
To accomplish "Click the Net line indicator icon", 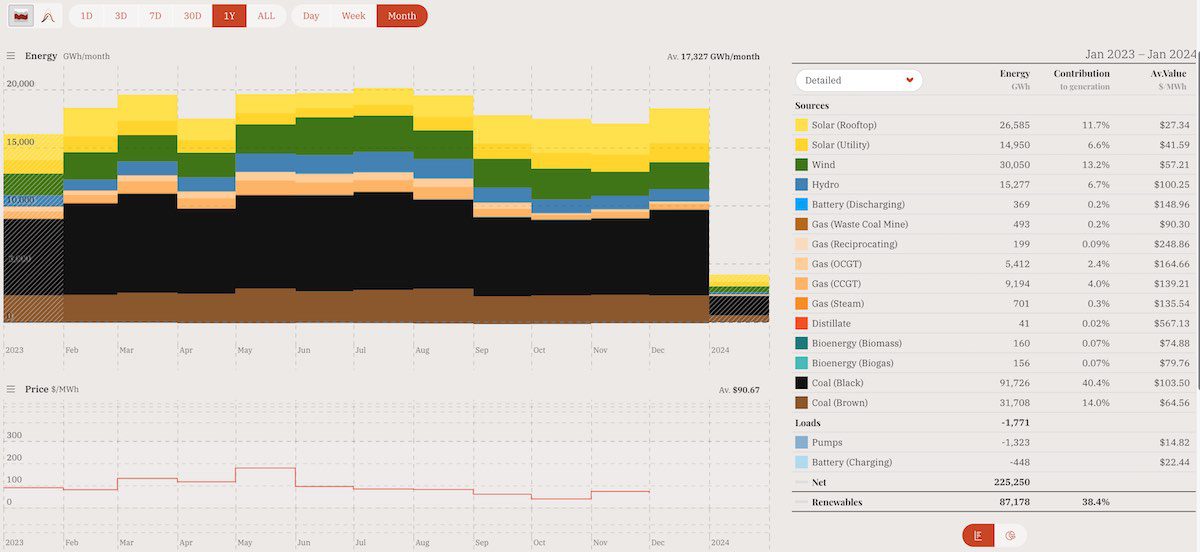I will pyautogui.click(x=801, y=482).
